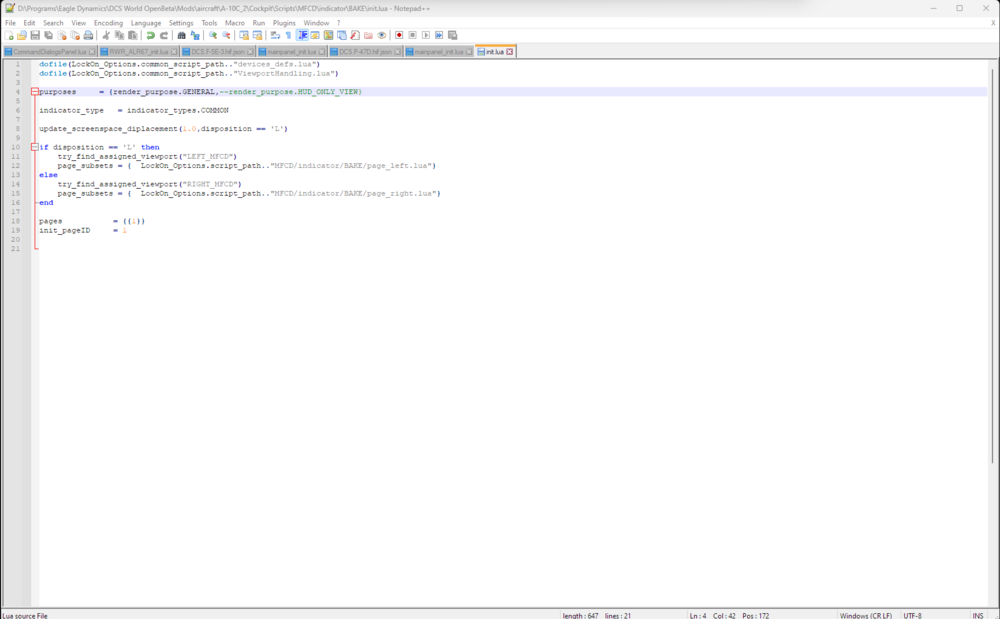1000x619 pixels.
Task: Click line number 18 in the margin
Action: pyautogui.click(x=15, y=221)
